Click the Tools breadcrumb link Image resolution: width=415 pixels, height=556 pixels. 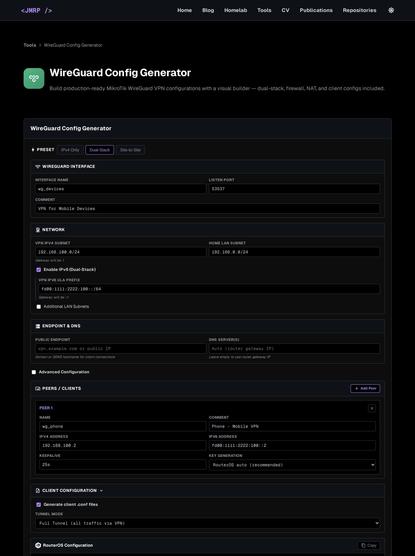coord(30,45)
